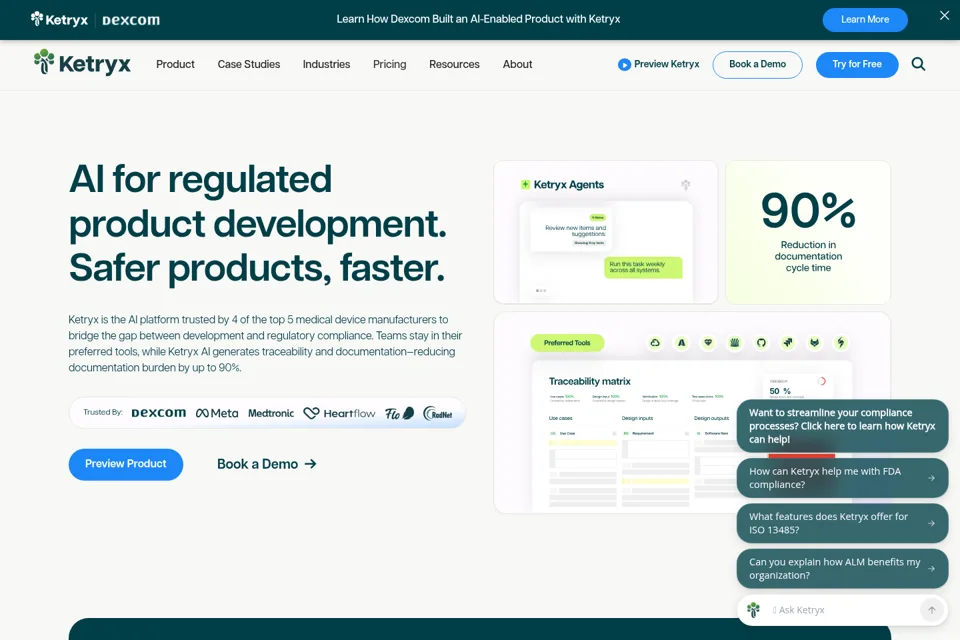Click the Dexcom logo in the top banner
960x640 pixels.
(x=130, y=20)
